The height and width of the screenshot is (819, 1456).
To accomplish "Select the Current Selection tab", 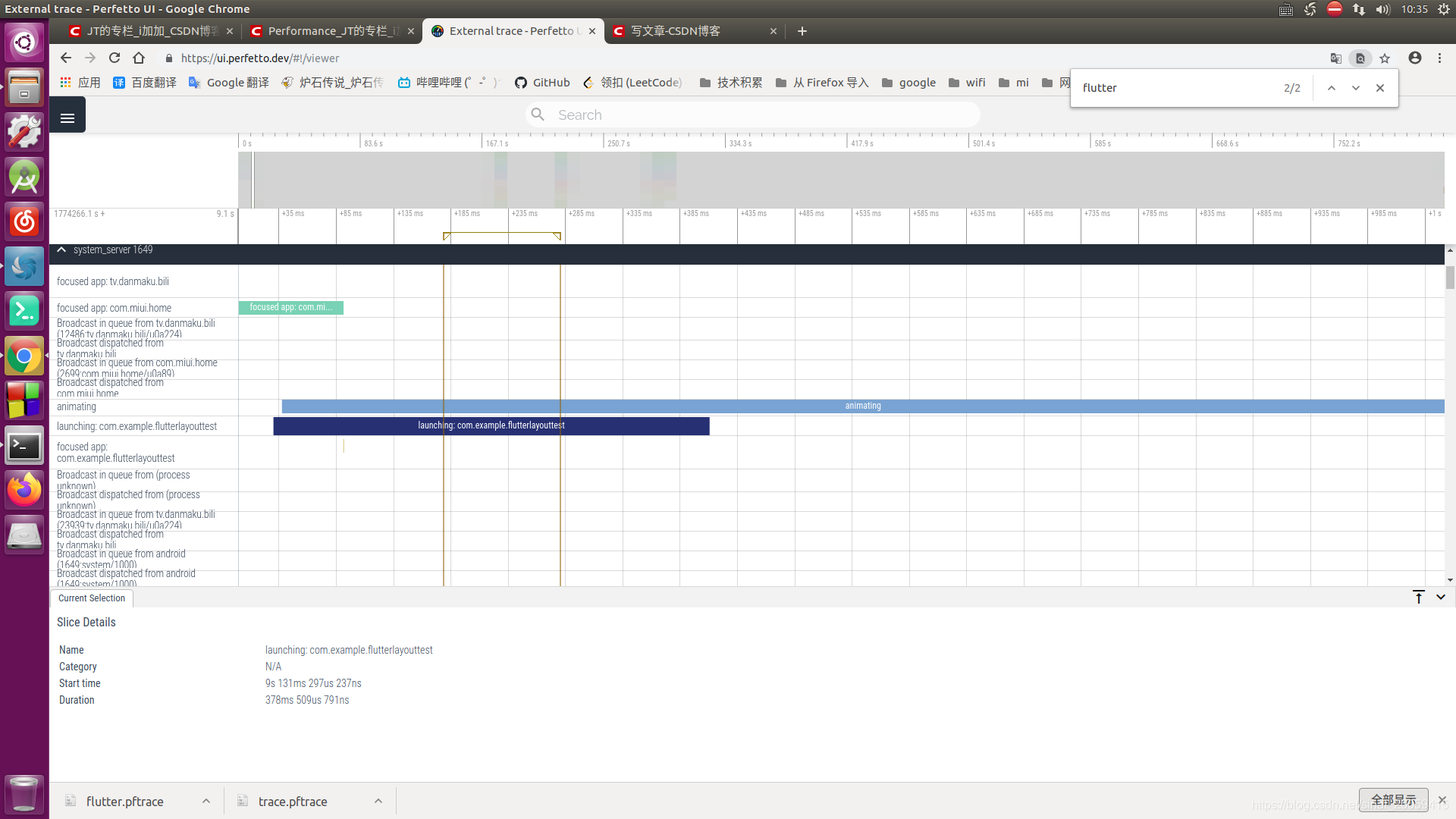I will (x=92, y=598).
